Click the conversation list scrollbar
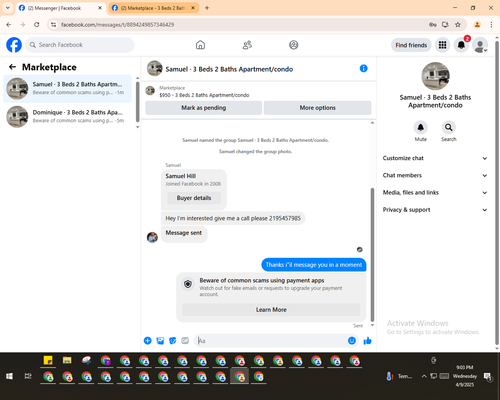 point(137,102)
